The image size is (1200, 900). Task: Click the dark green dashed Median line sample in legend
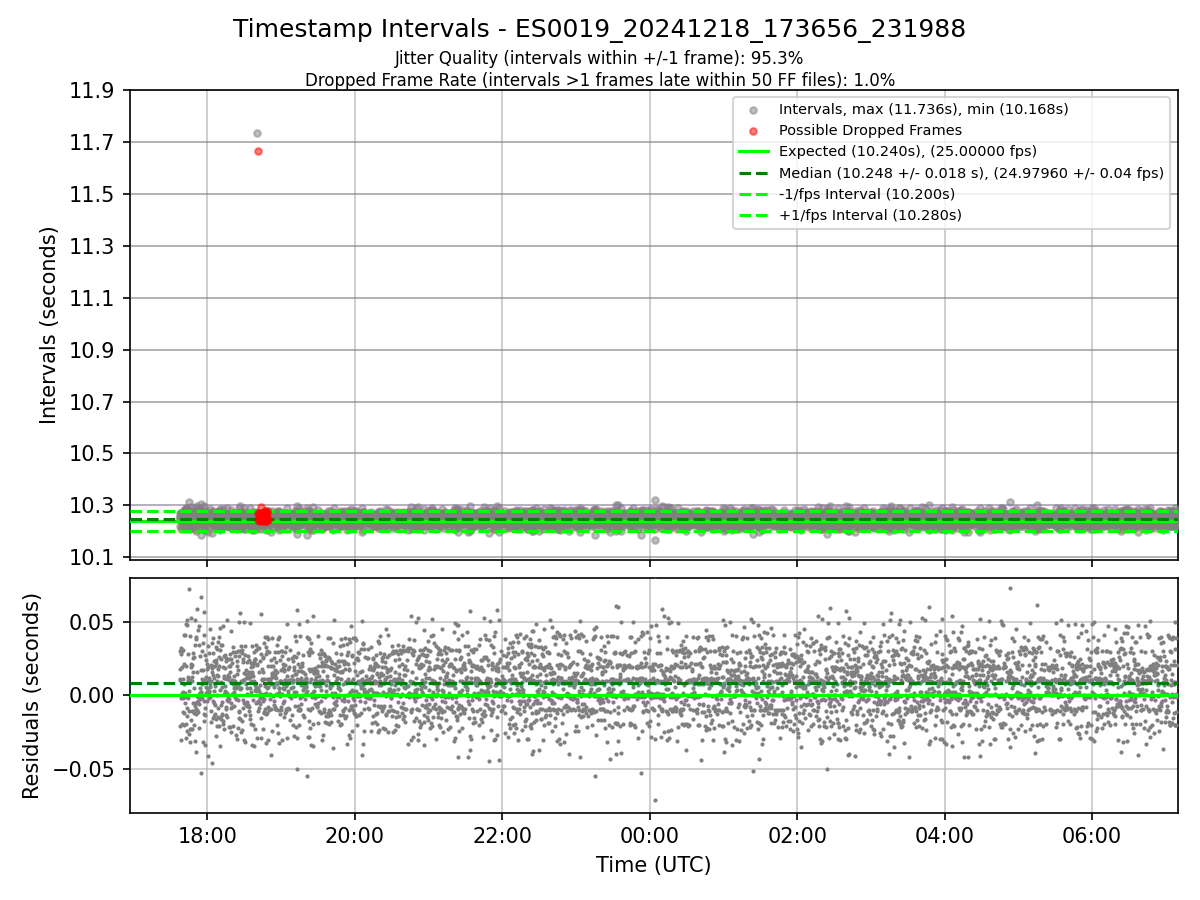point(753,173)
